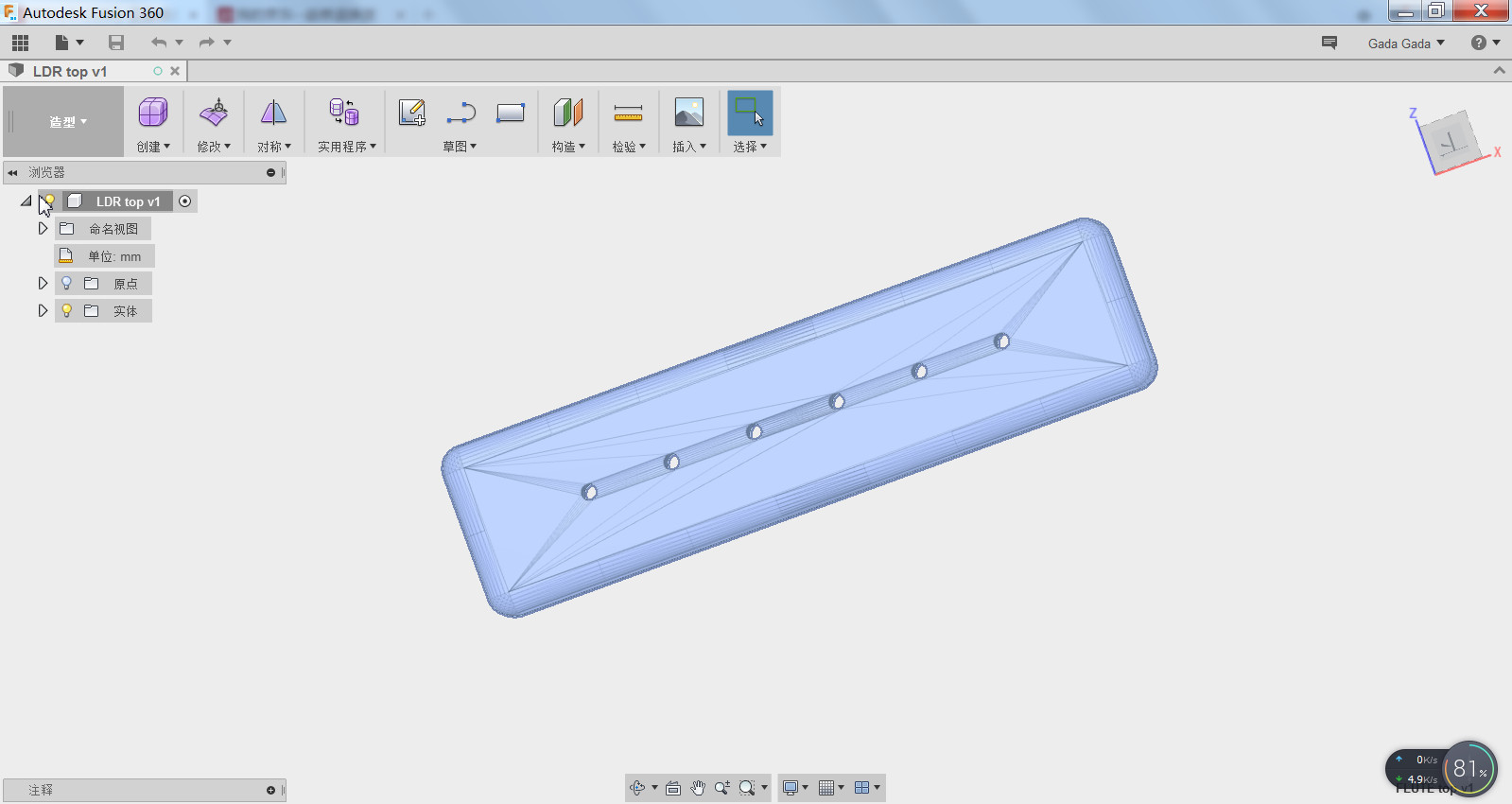Click the ViewCube to reorient the view
The width and height of the screenshot is (1512, 804).
click(1451, 142)
